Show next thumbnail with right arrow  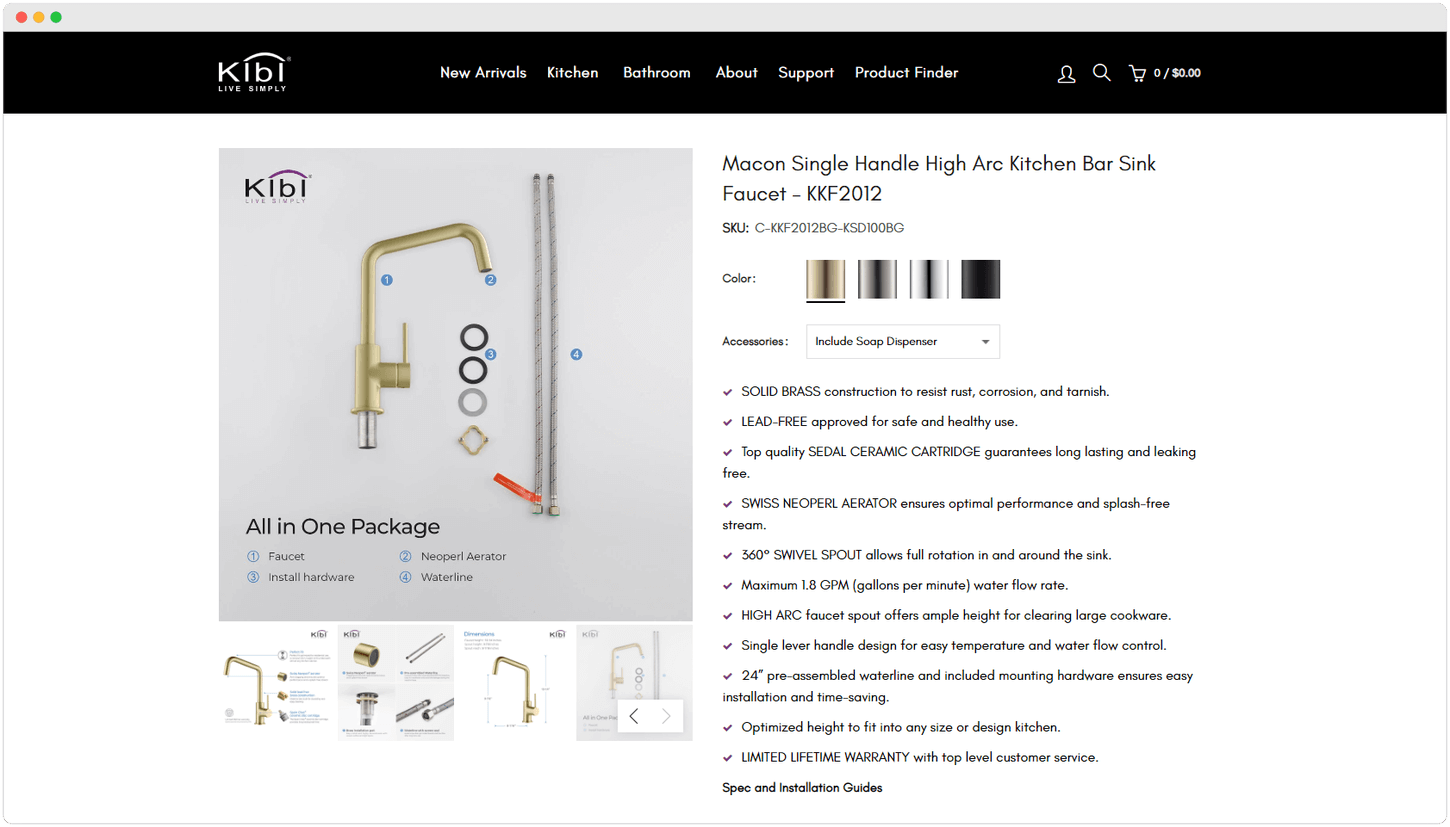[x=667, y=716]
